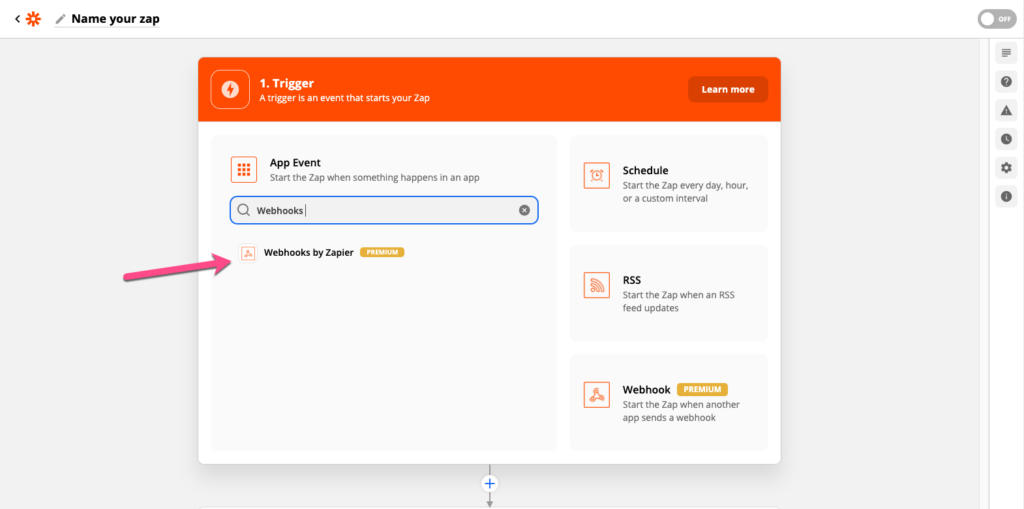
Task: Choose the Webhook trigger card
Action: click(669, 402)
